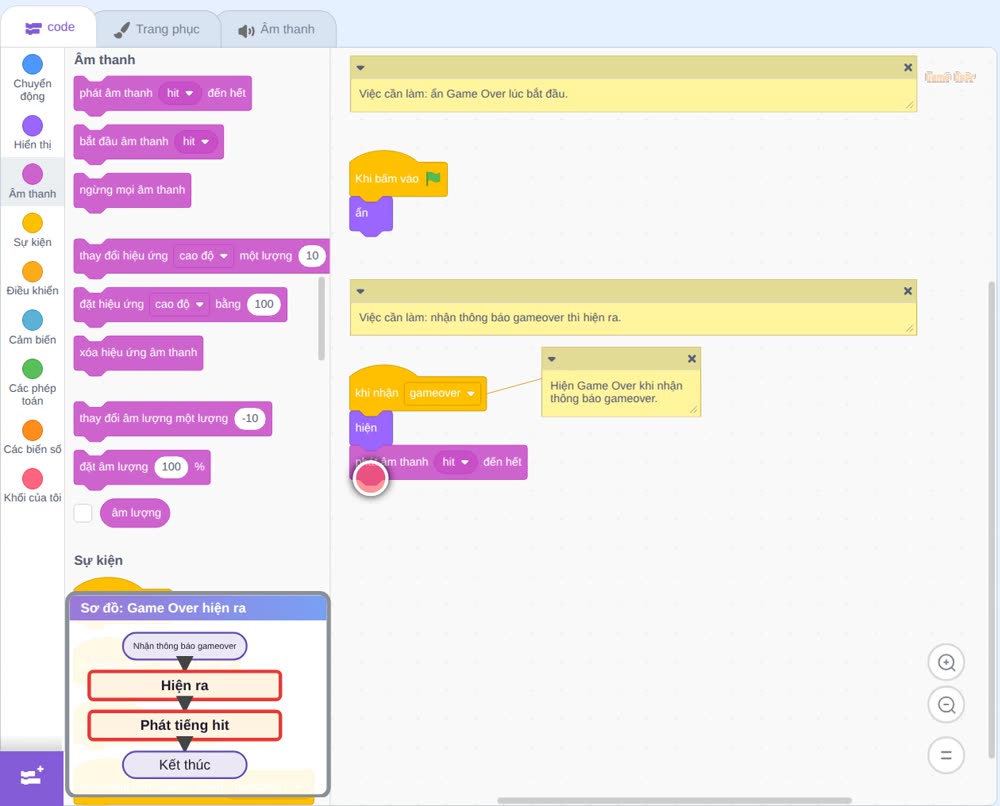Open cao độ dropdown in 'đặt hiệu ứng' block

[x=179, y=304]
